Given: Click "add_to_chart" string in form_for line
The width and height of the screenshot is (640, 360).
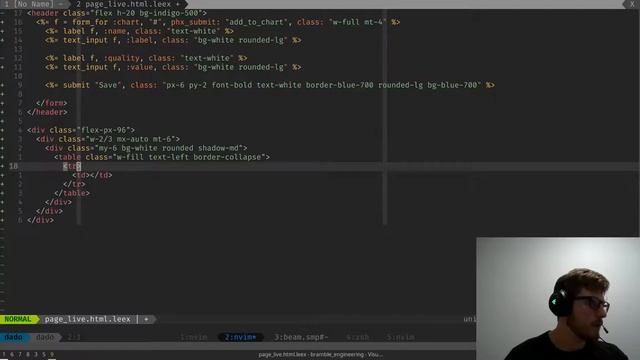Looking at the screenshot, I should [x=256, y=22].
